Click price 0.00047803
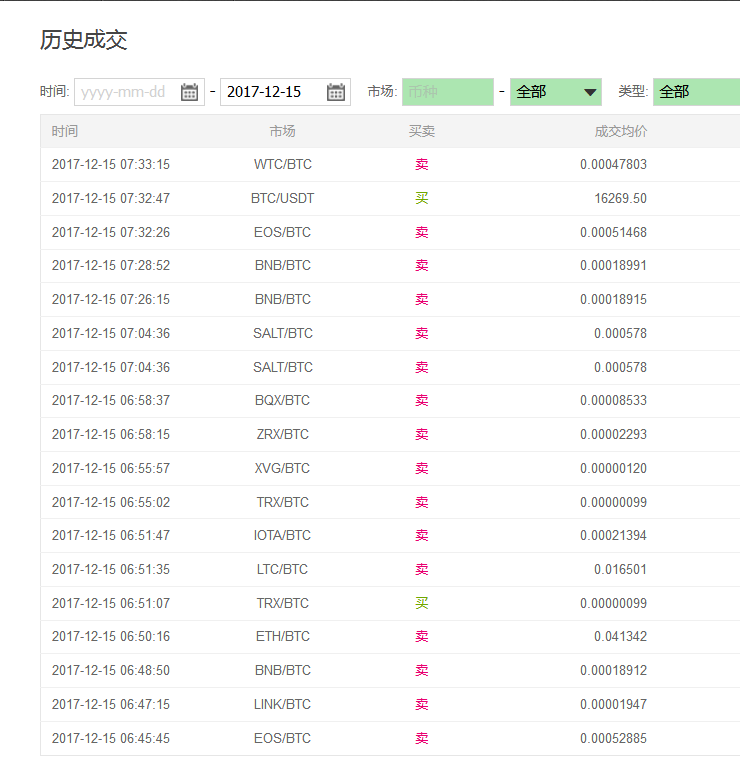This screenshot has height=775, width=740. point(613,164)
